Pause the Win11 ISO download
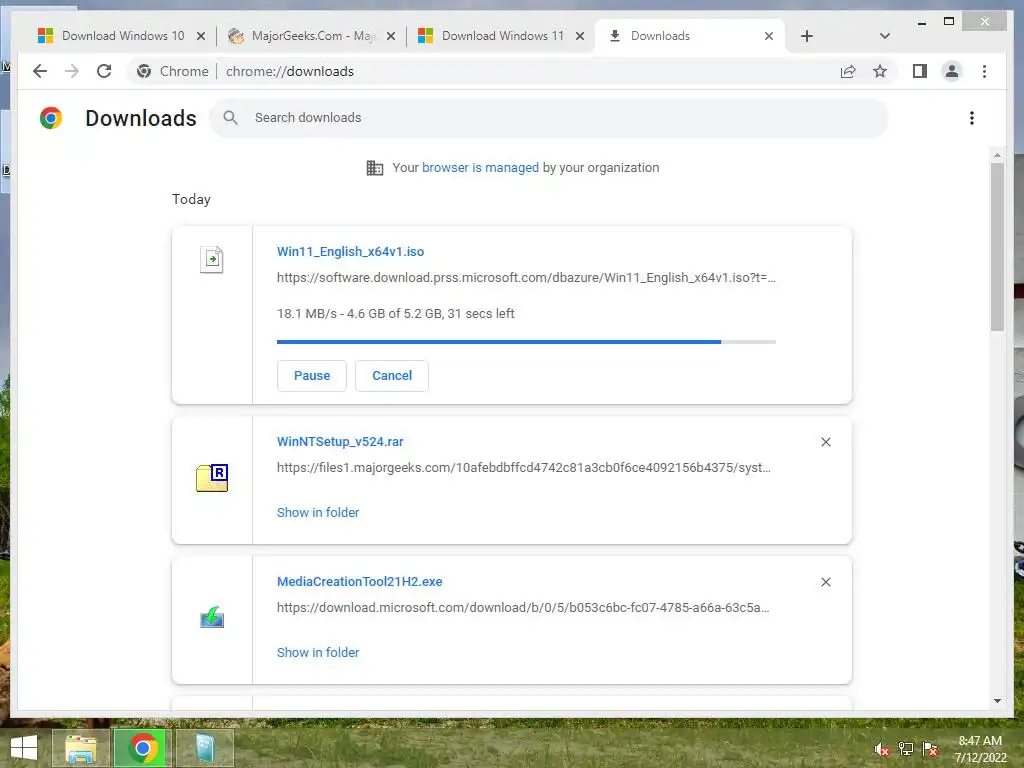This screenshot has width=1024, height=768. point(312,376)
